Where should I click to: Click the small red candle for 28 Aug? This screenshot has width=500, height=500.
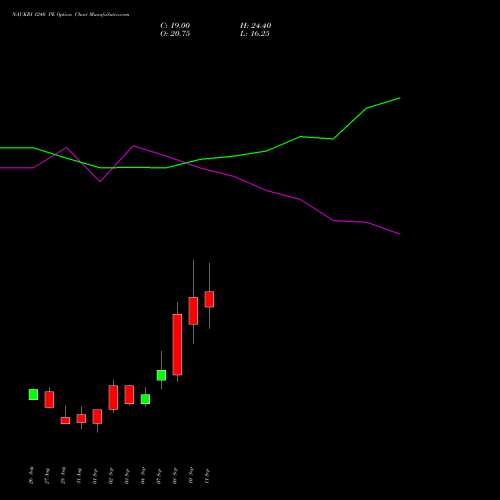pyautogui.click(x=65, y=420)
